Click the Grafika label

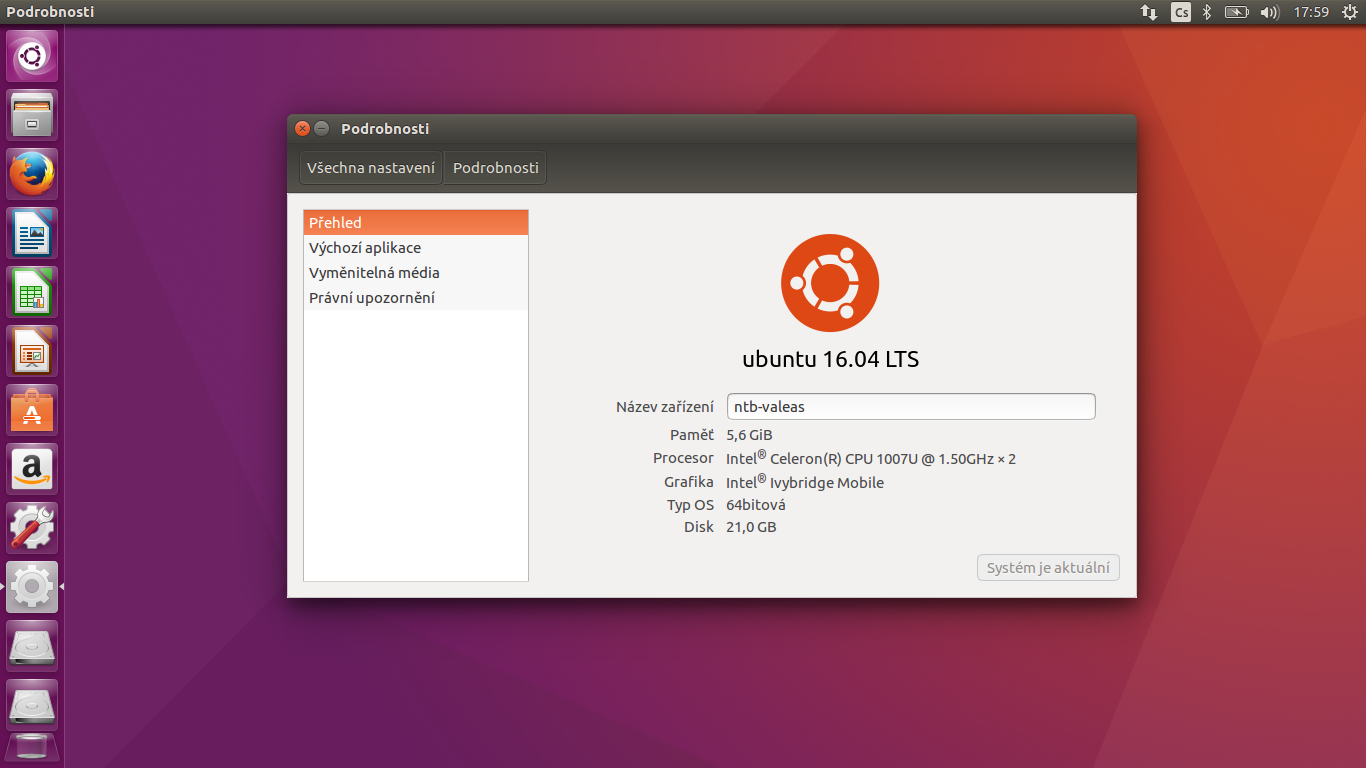(x=689, y=482)
